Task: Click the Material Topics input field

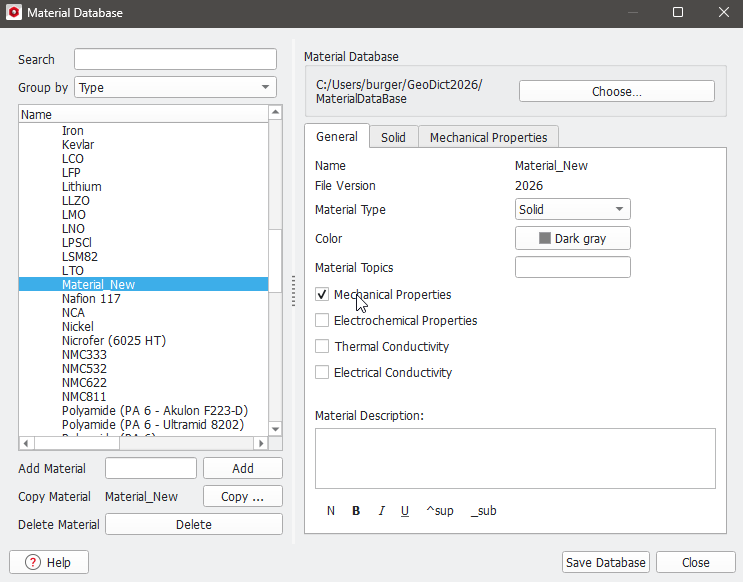Action: click(572, 267)
